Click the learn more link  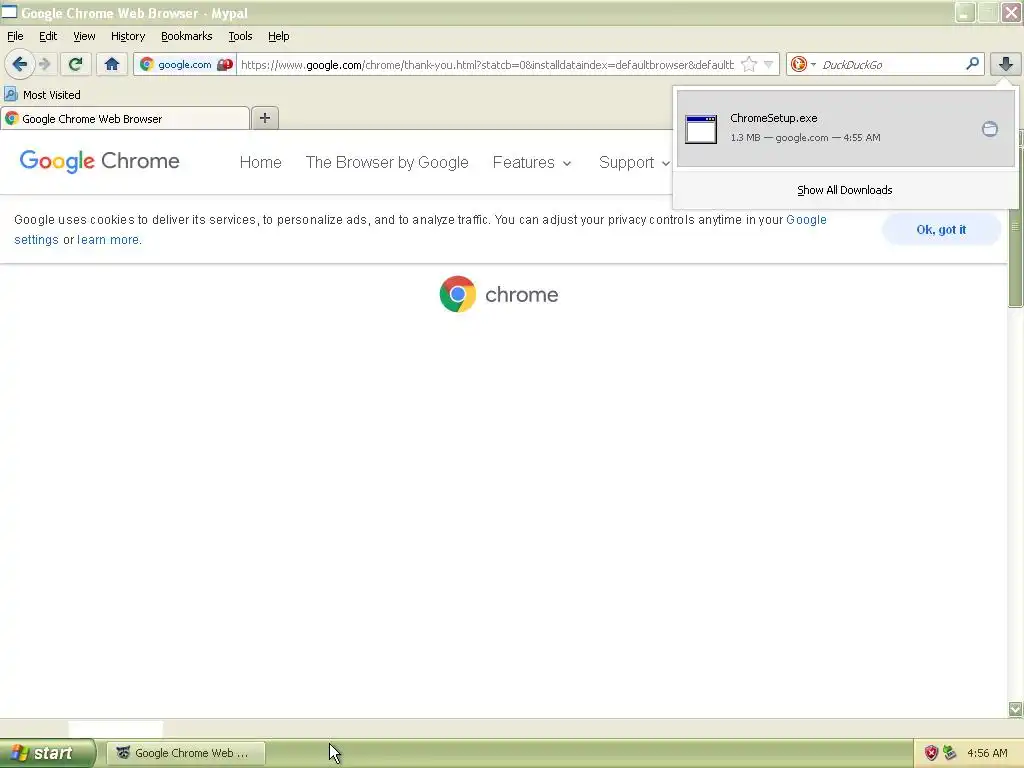[x=108, y=240]
